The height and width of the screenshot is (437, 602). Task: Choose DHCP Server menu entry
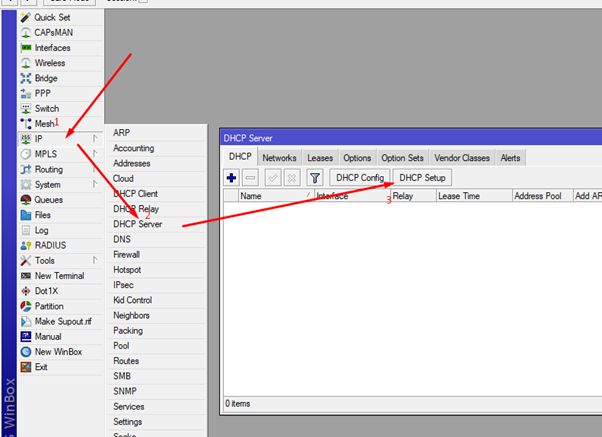[x=156, y=224]
